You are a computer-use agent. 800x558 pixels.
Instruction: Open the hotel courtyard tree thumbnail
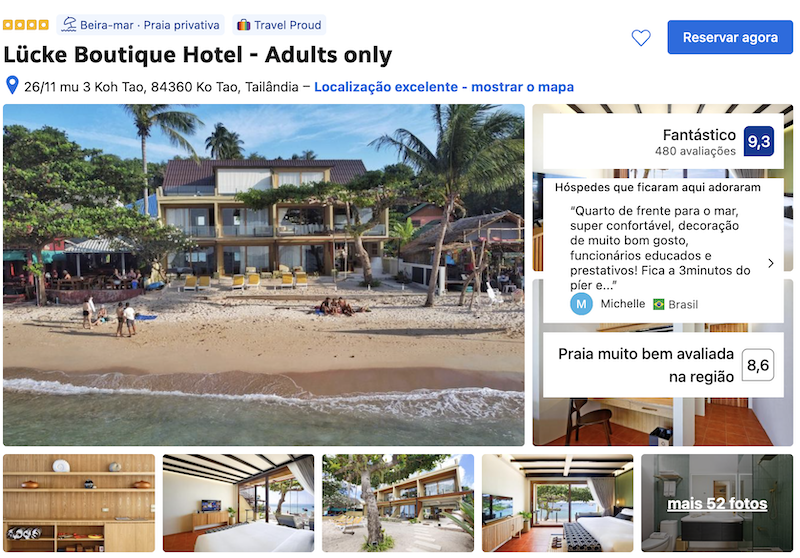pos(398,503)
